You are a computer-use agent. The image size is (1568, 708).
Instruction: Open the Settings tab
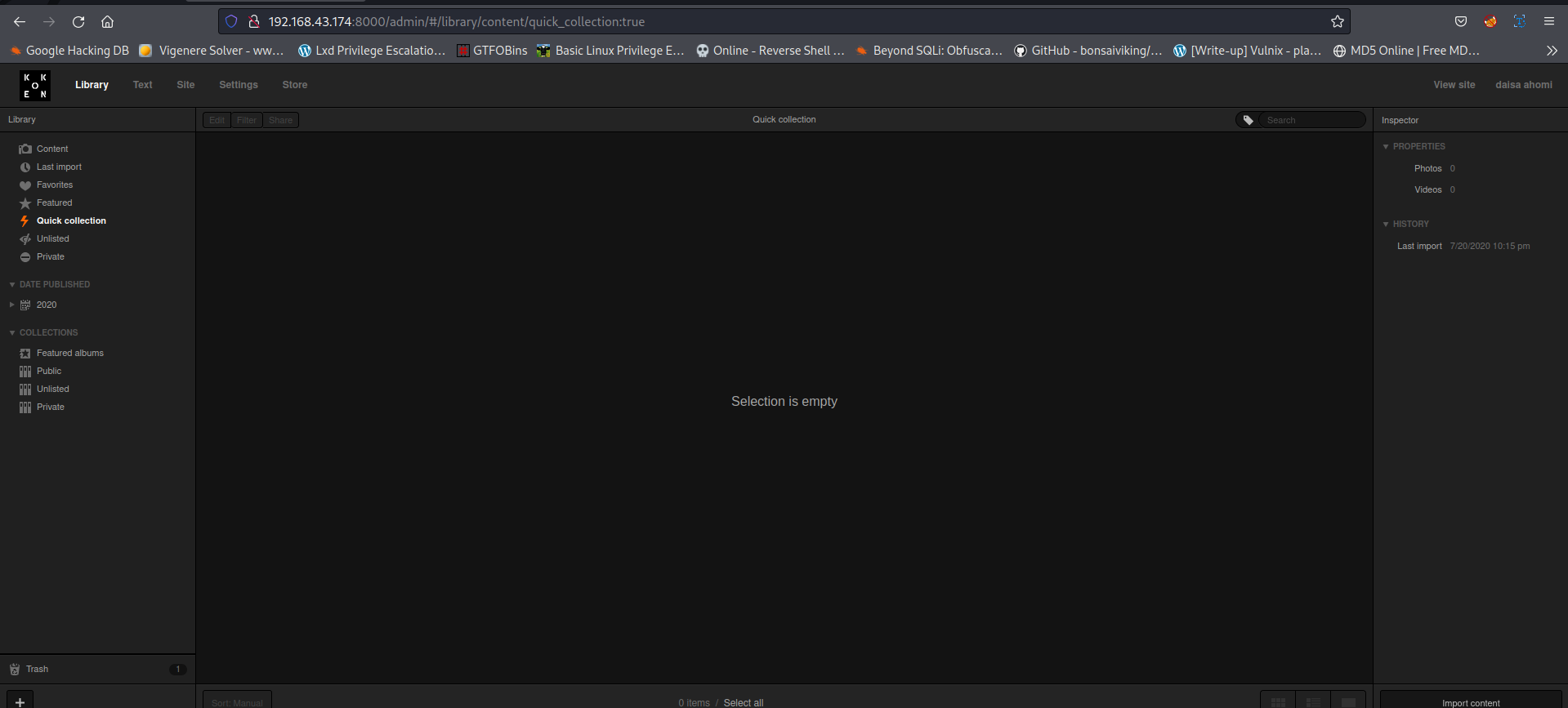238,85
